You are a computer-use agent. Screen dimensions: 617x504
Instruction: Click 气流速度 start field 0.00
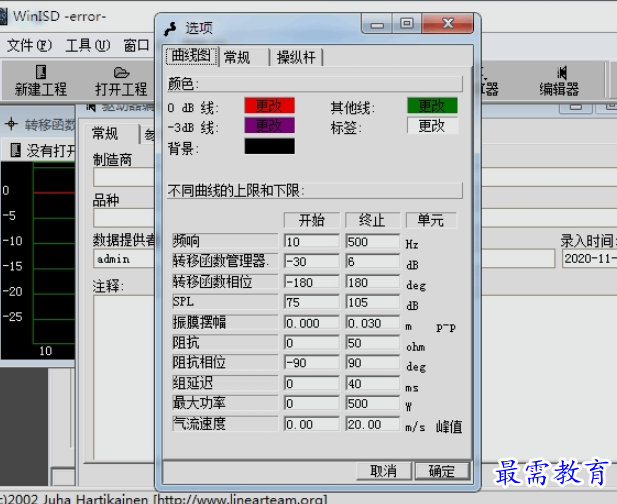[311, 424]
